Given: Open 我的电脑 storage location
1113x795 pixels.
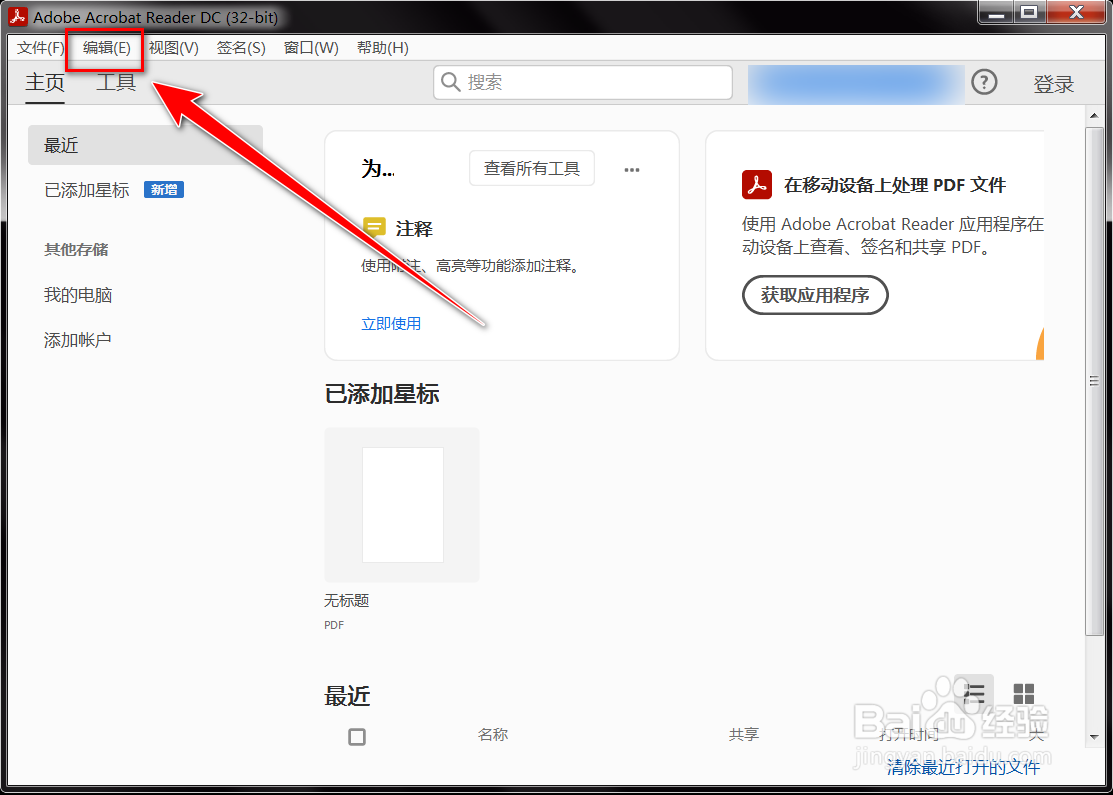Looking at the screenshot, I should pos(78,295).
